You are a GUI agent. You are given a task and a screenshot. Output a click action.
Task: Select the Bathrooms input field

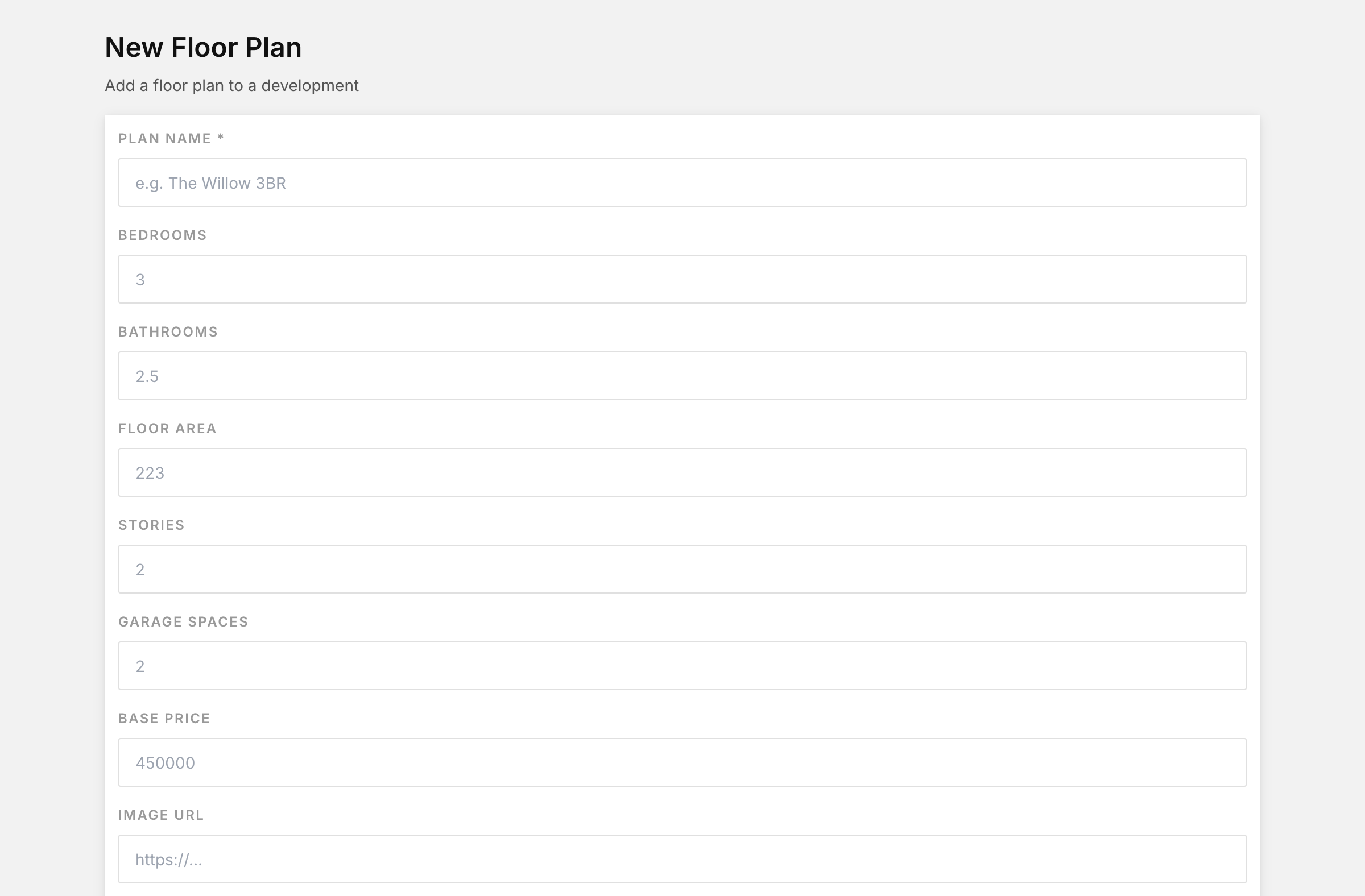682,375
